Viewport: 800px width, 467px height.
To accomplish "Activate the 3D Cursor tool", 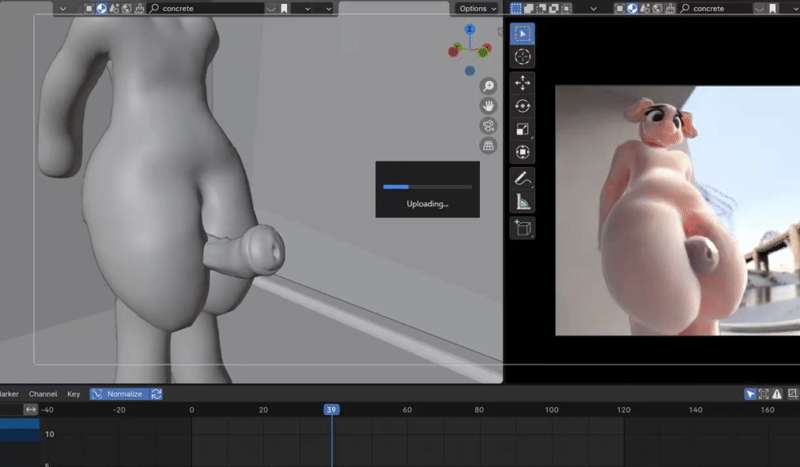I will (522, 57).
